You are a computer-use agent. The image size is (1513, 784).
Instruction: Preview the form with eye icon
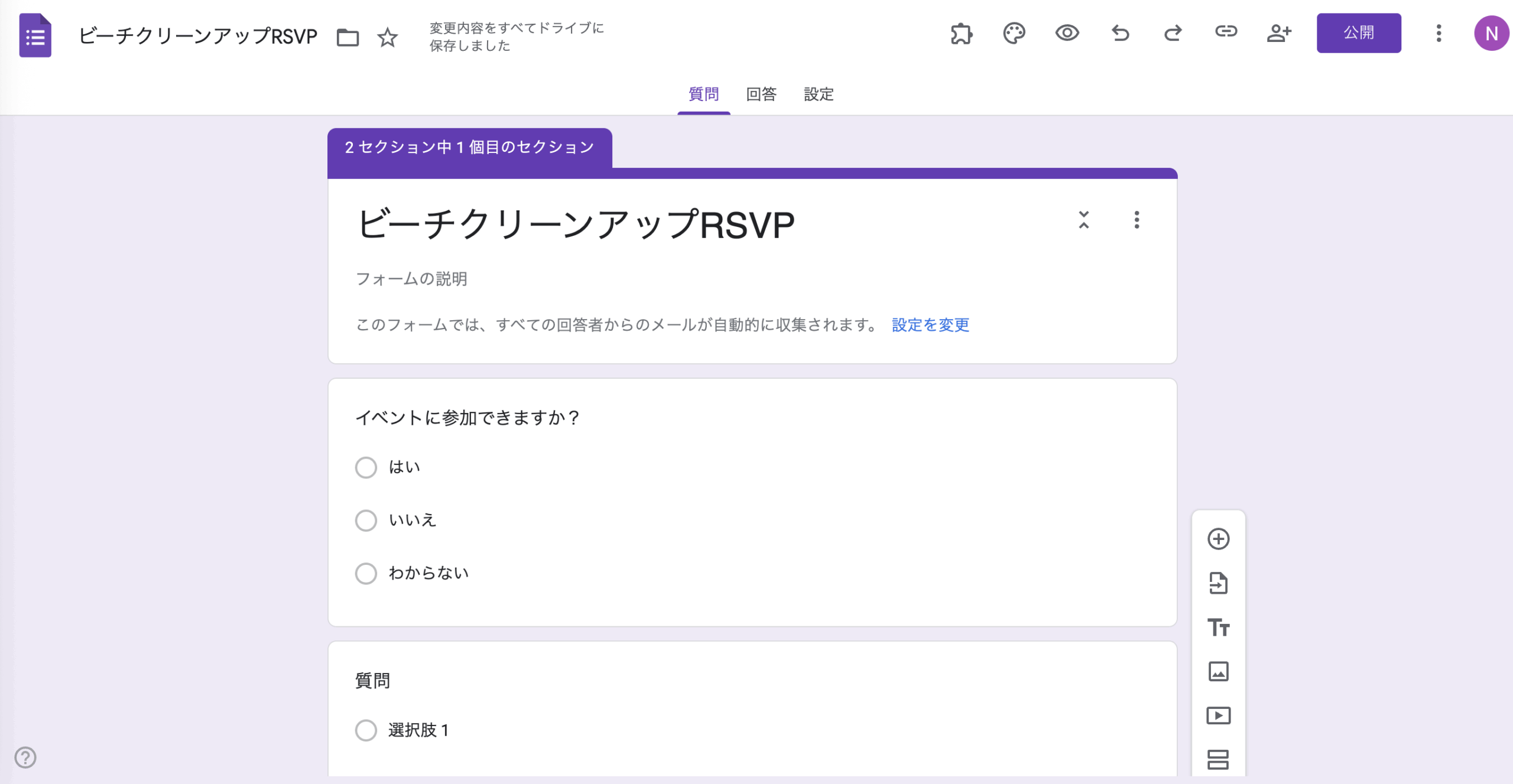1067,33
